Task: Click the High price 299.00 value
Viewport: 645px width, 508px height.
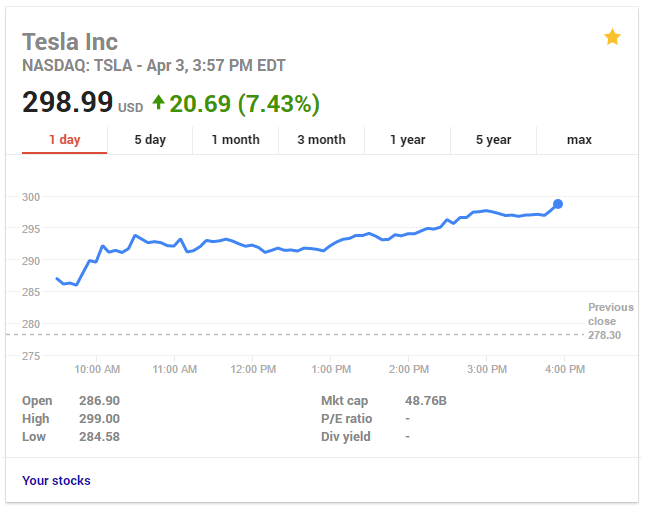Action: click(100, 418)
